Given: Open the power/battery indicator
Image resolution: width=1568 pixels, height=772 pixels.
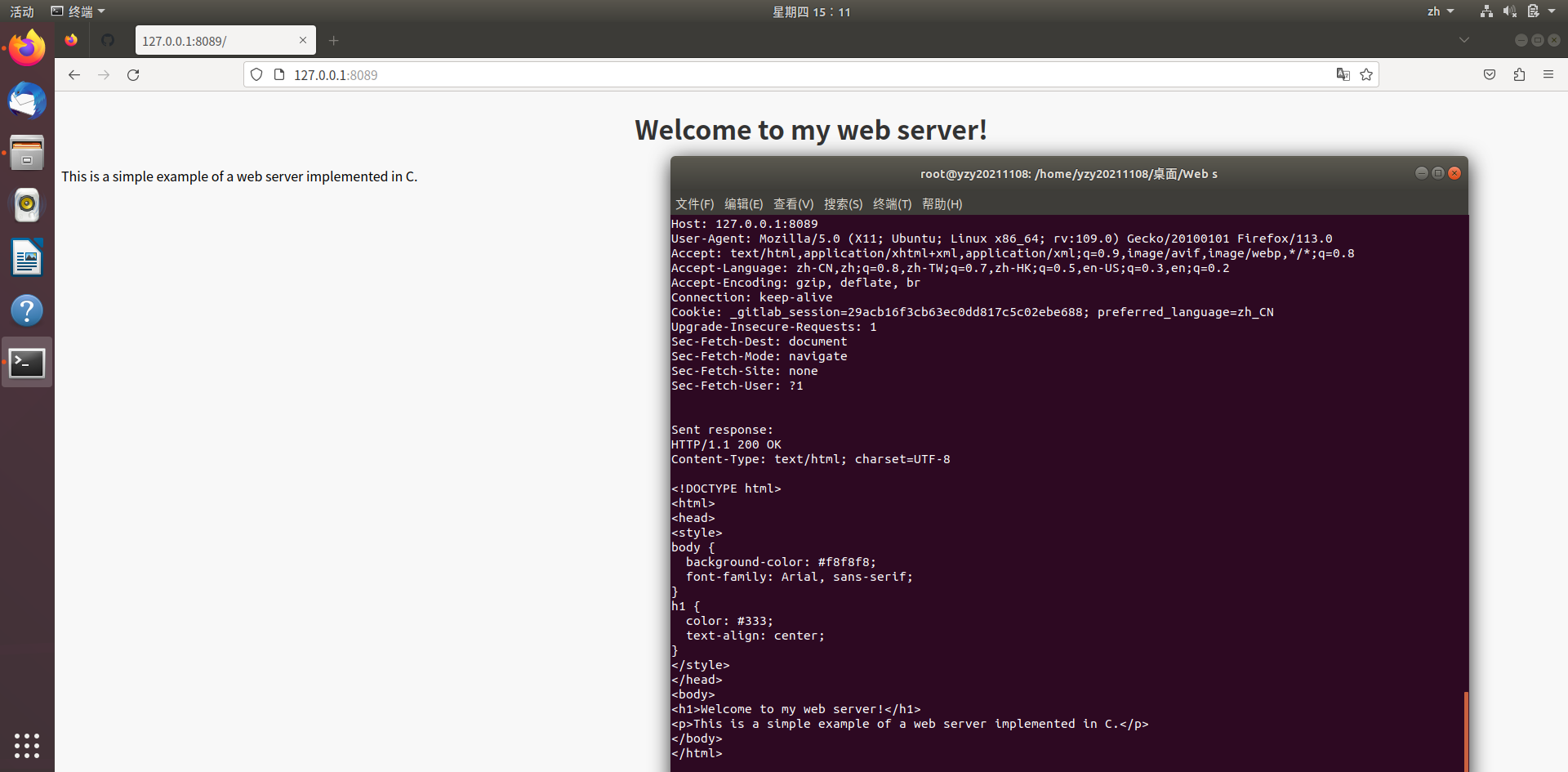Looking at the screenshot, I should pyautogui.click(x=1533, y=11).
